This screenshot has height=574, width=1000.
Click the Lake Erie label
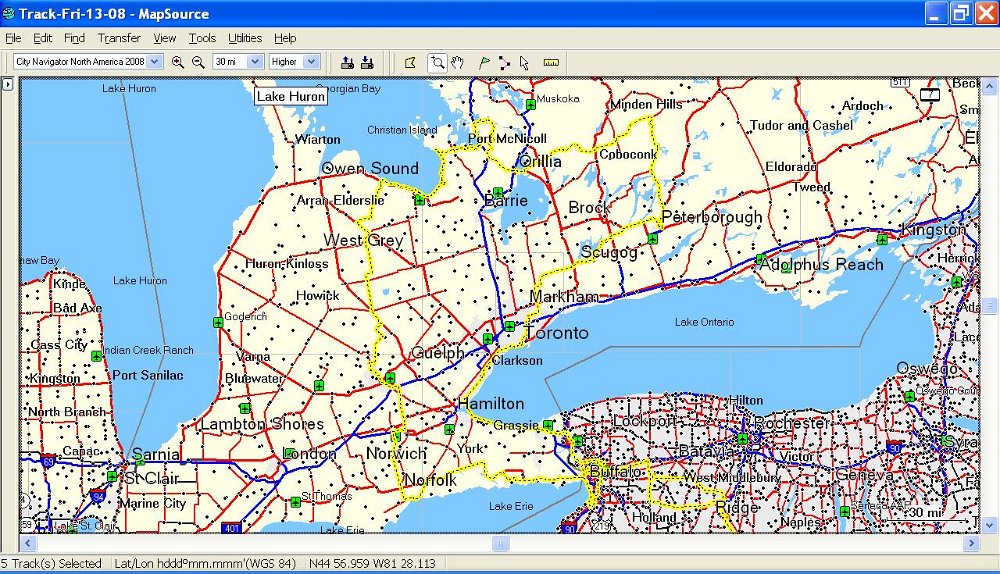pyautogui.click(x=511, y=506)
